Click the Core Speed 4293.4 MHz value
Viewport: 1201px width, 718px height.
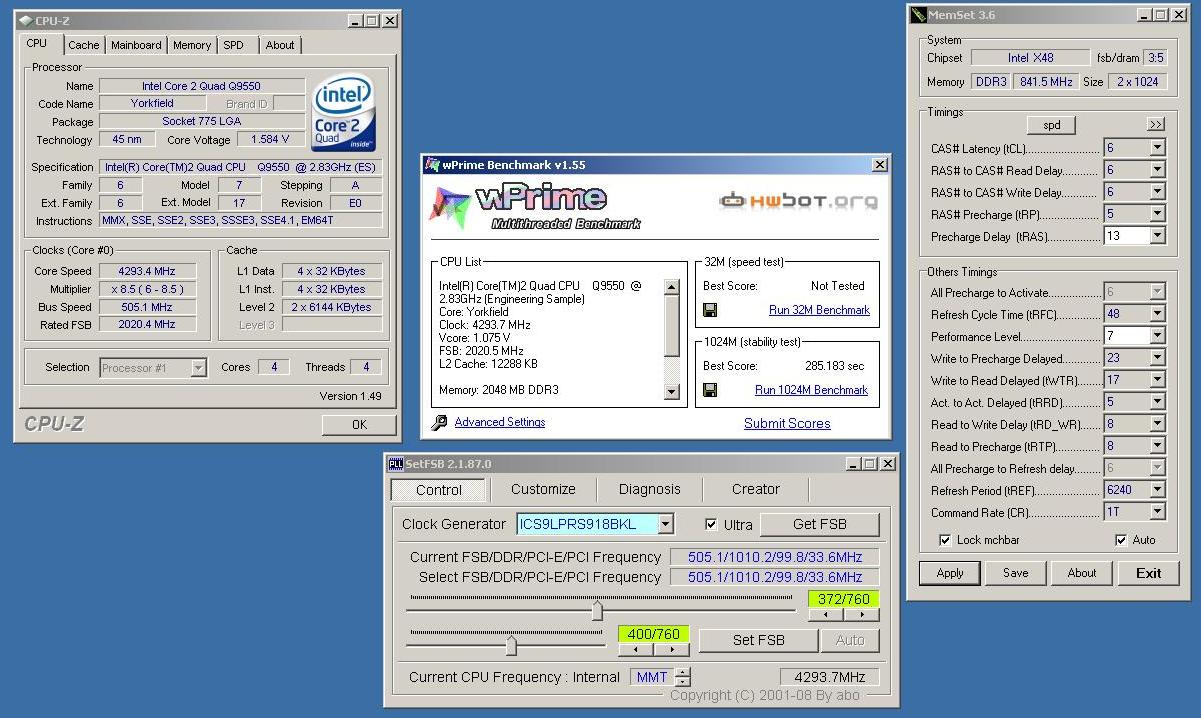(x=148, y=271)
